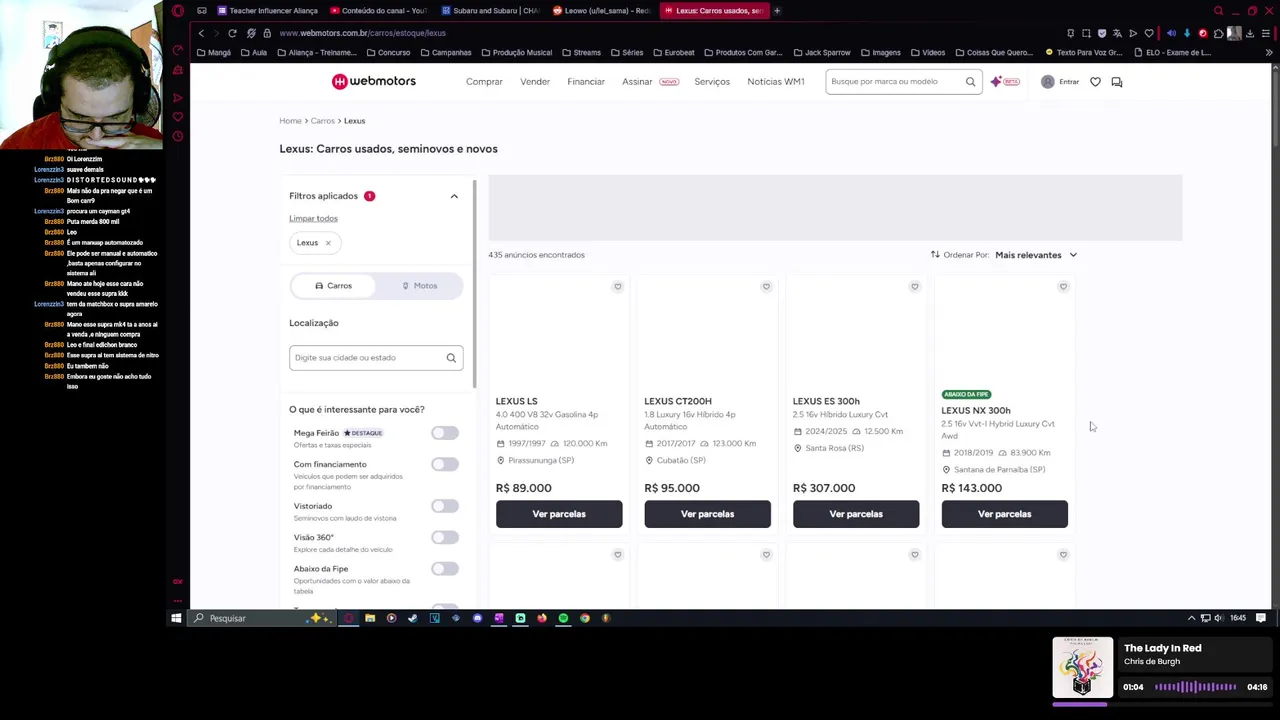Favorite the Lexus NX 300h listing
Screen dimensions: 1280x720
[1063, 287]
